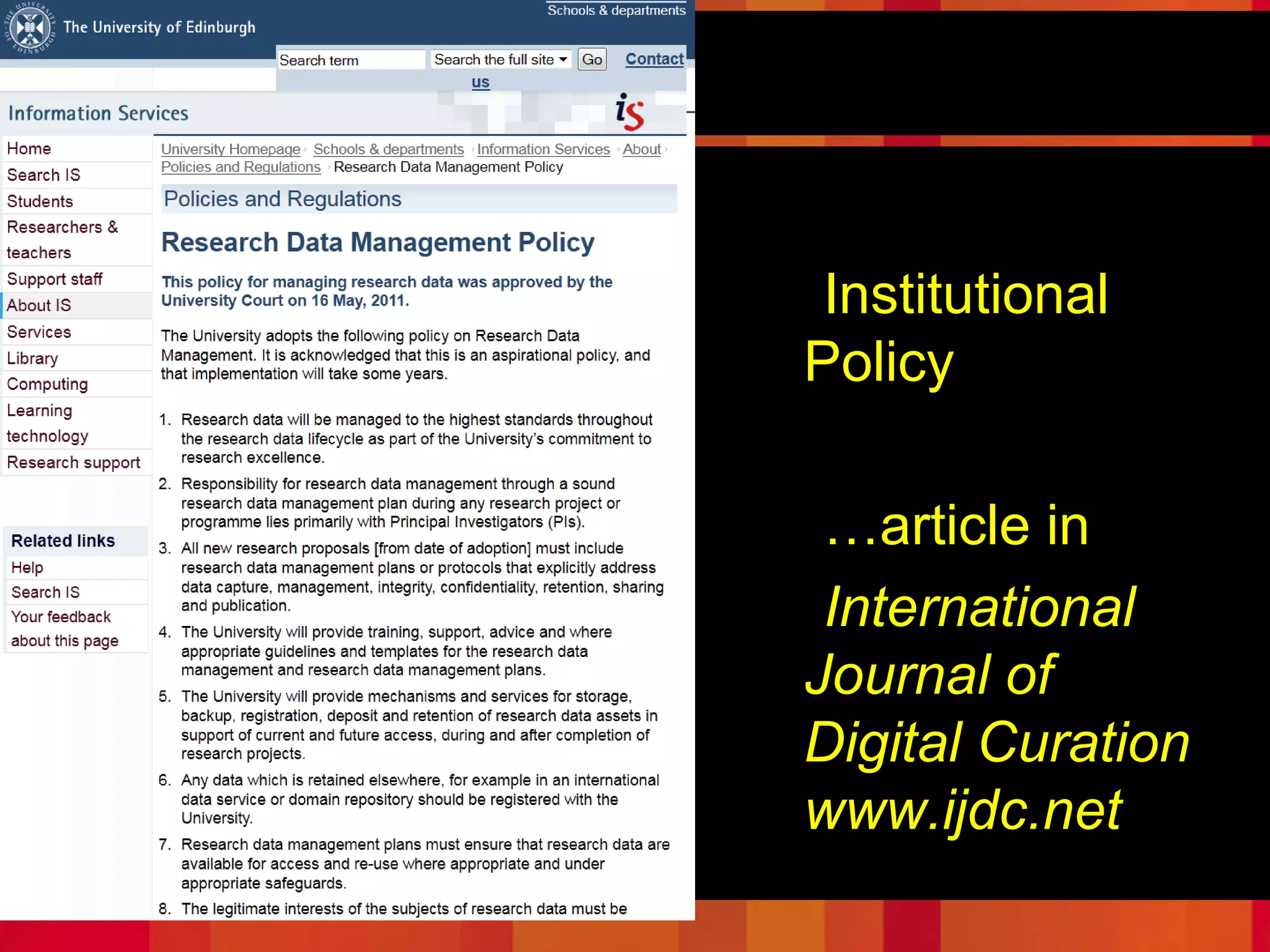Click the University of Edinburgh crest logo
The image size is (1270, 952).
(29, 28)
